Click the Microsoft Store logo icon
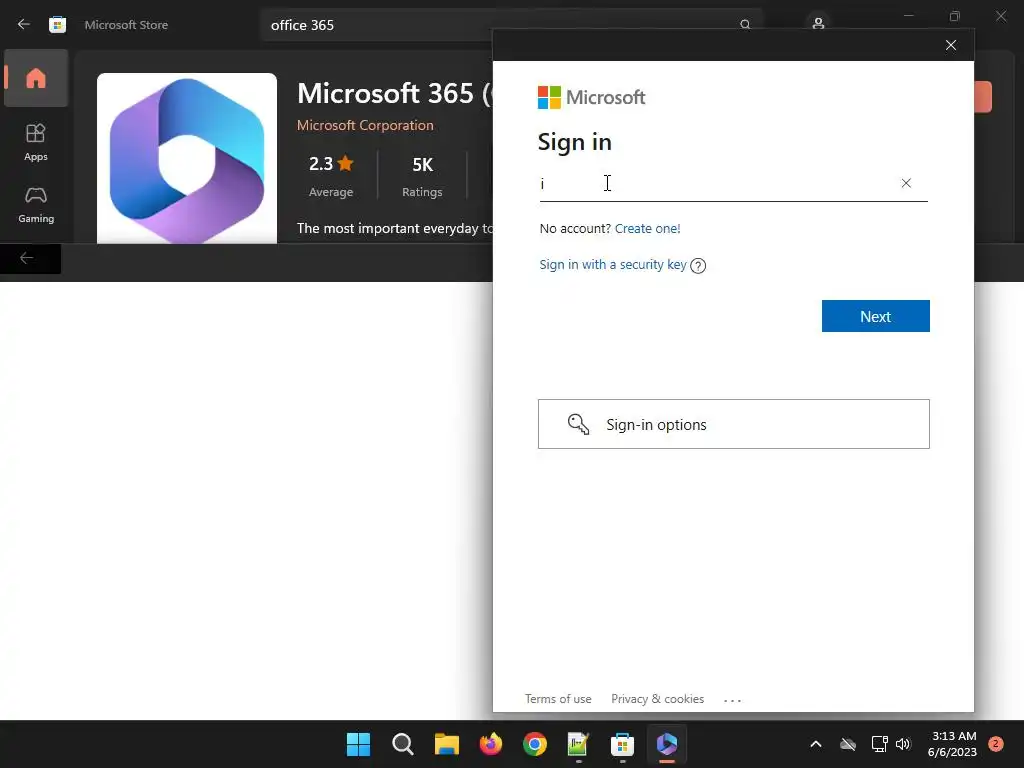This screenshot has height=768, width=1024. 57,25
